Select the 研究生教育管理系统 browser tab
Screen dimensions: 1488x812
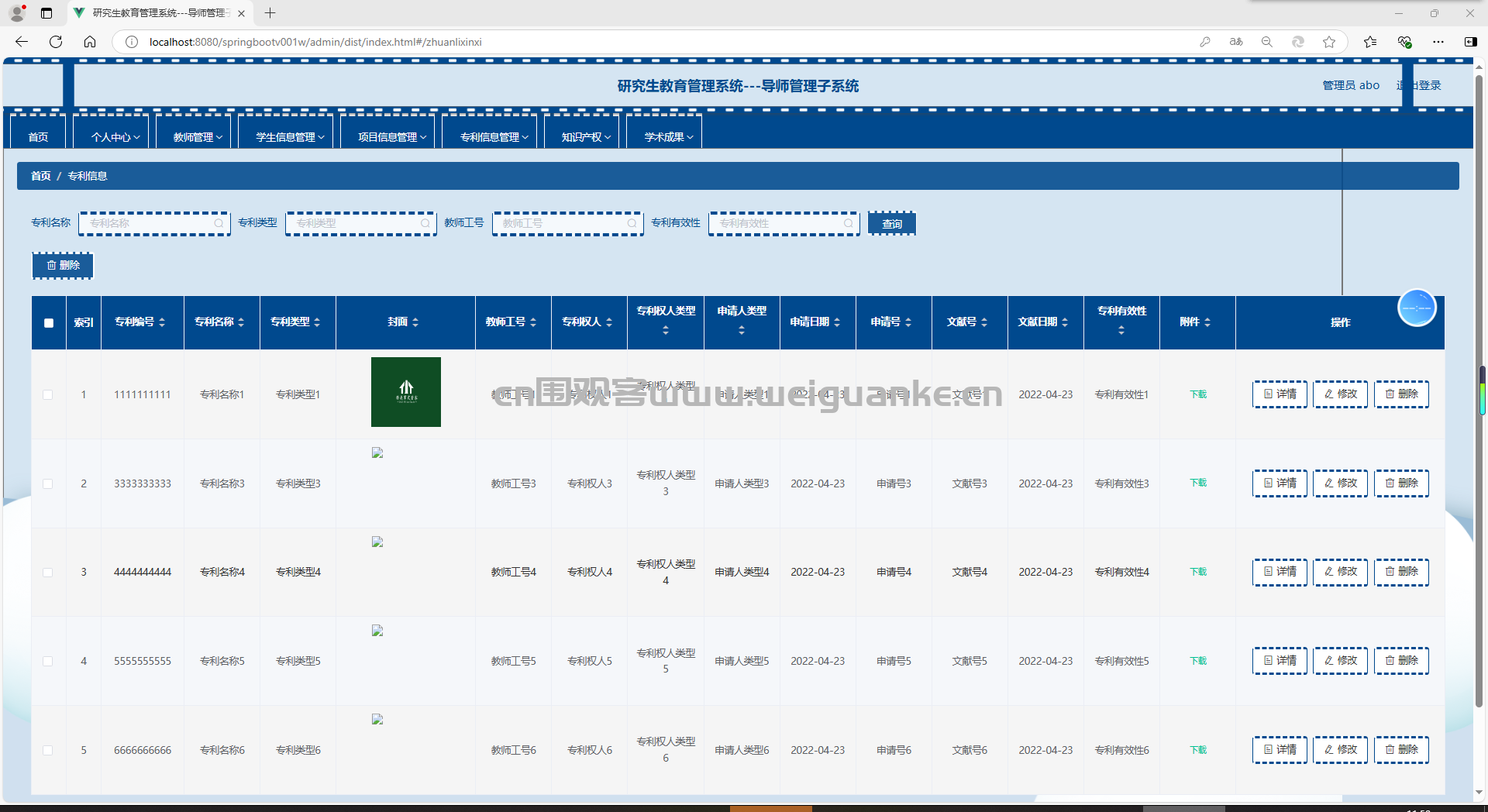point(159,13)
